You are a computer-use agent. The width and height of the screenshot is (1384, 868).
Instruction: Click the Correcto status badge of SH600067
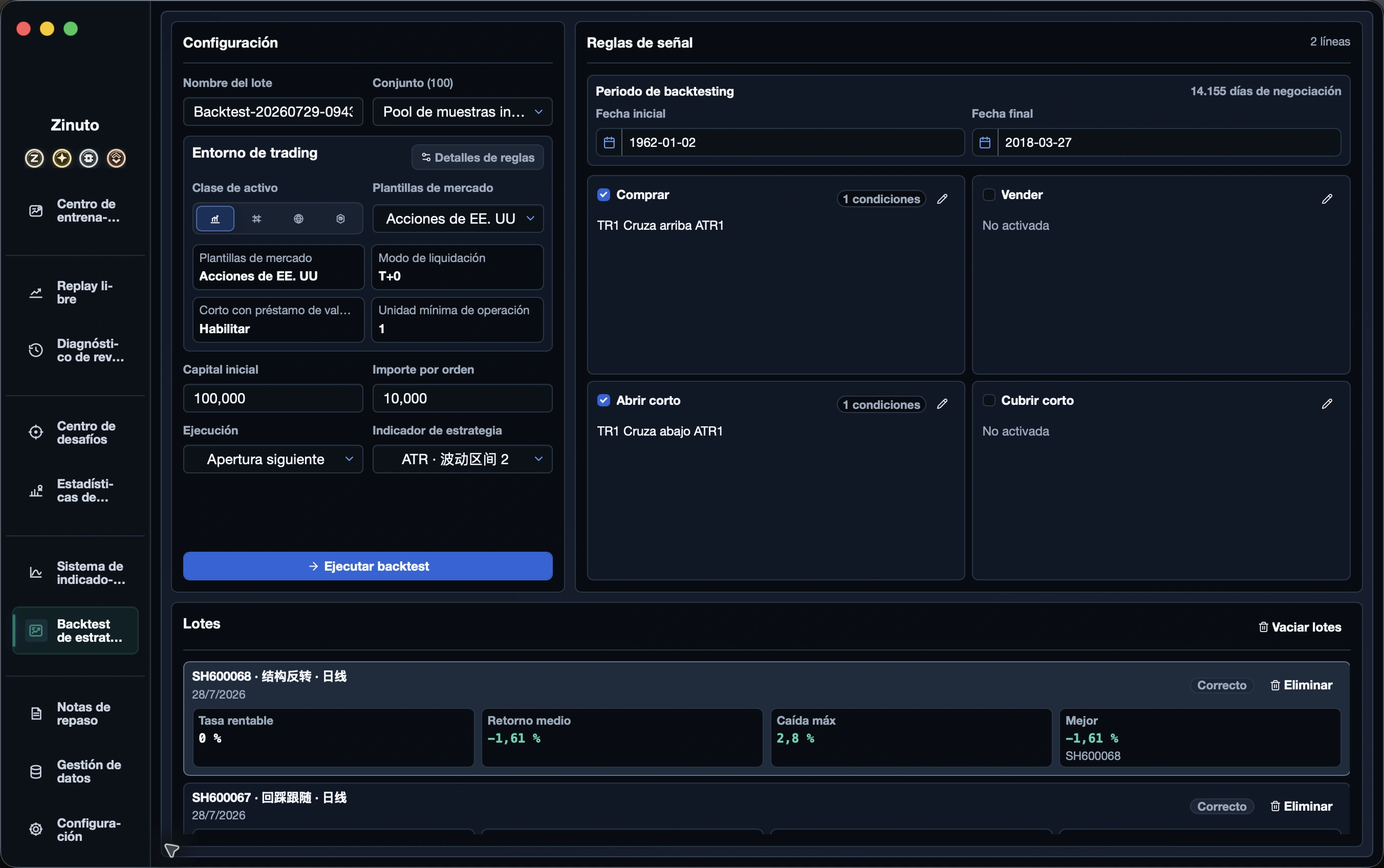click(1222, 806)
